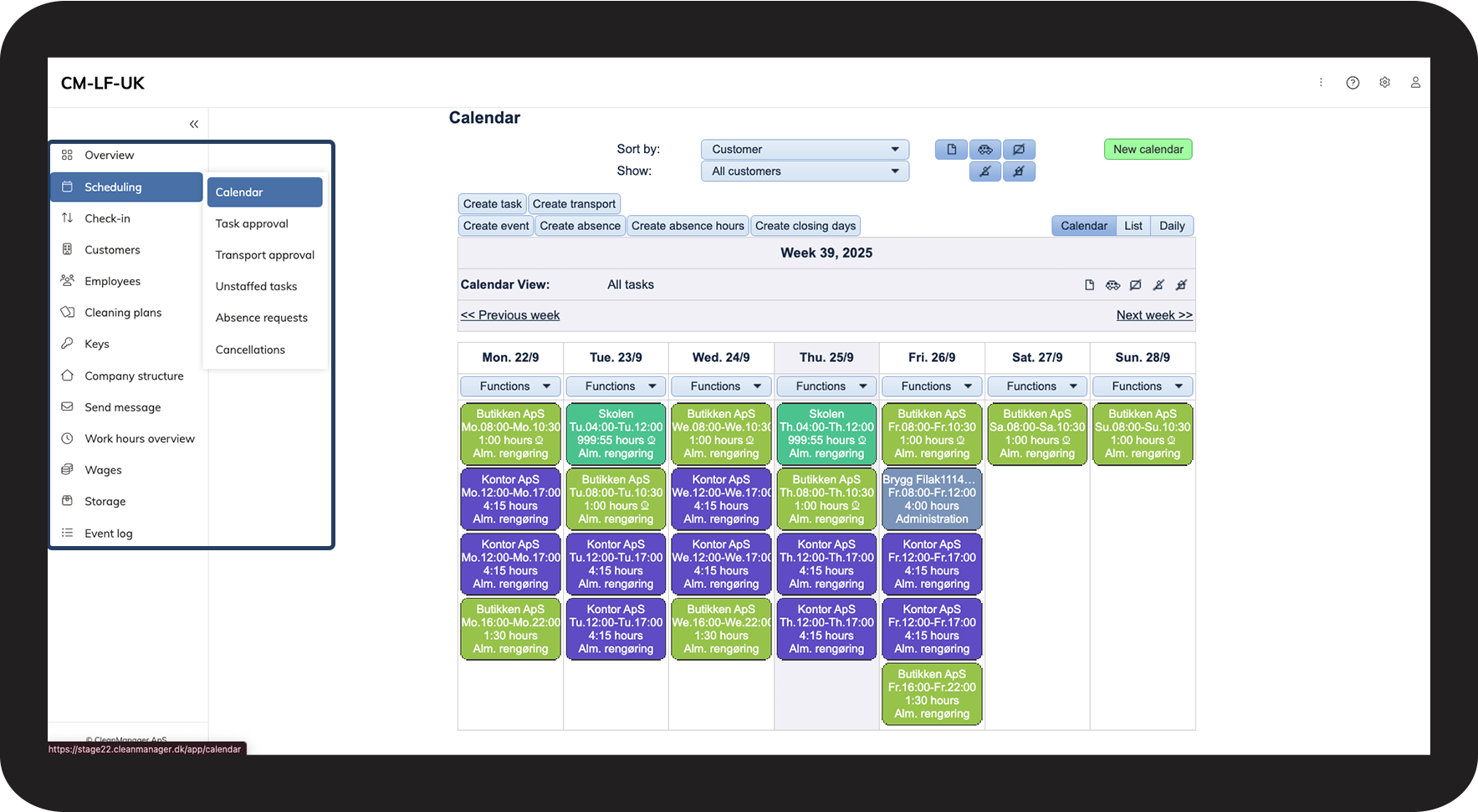The height and width of the screenshot is (812, 1478).
Task: Click the three-dot more options icon
Action: (x=1321, y=83)
